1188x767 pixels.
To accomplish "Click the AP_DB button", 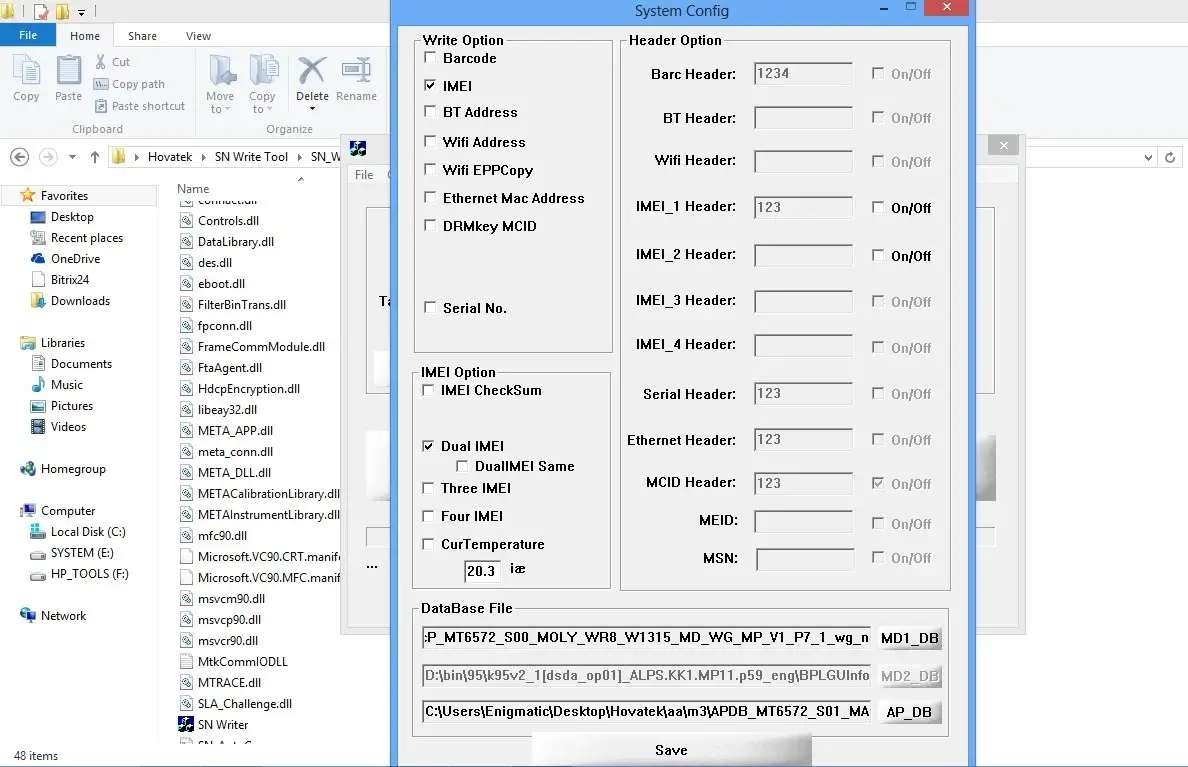I will click(x=909, y=711).
